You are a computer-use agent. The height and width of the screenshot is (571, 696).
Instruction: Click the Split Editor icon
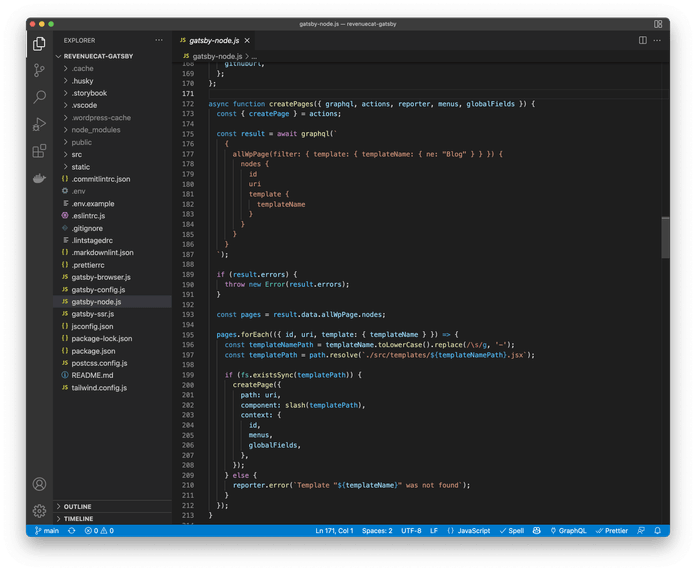[643, 40]
